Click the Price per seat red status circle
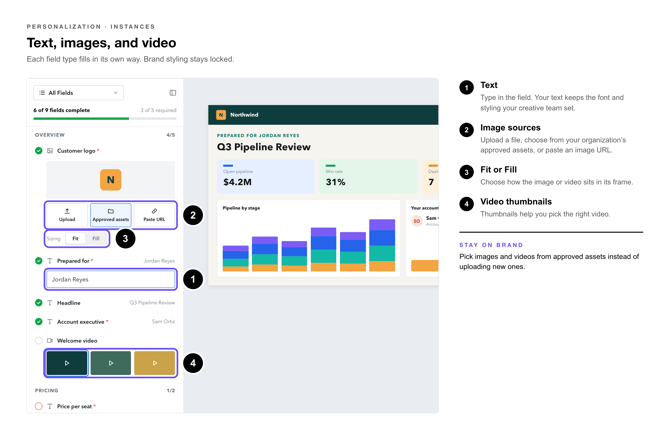This screenshot has height=430, width=670. point(38,406)
